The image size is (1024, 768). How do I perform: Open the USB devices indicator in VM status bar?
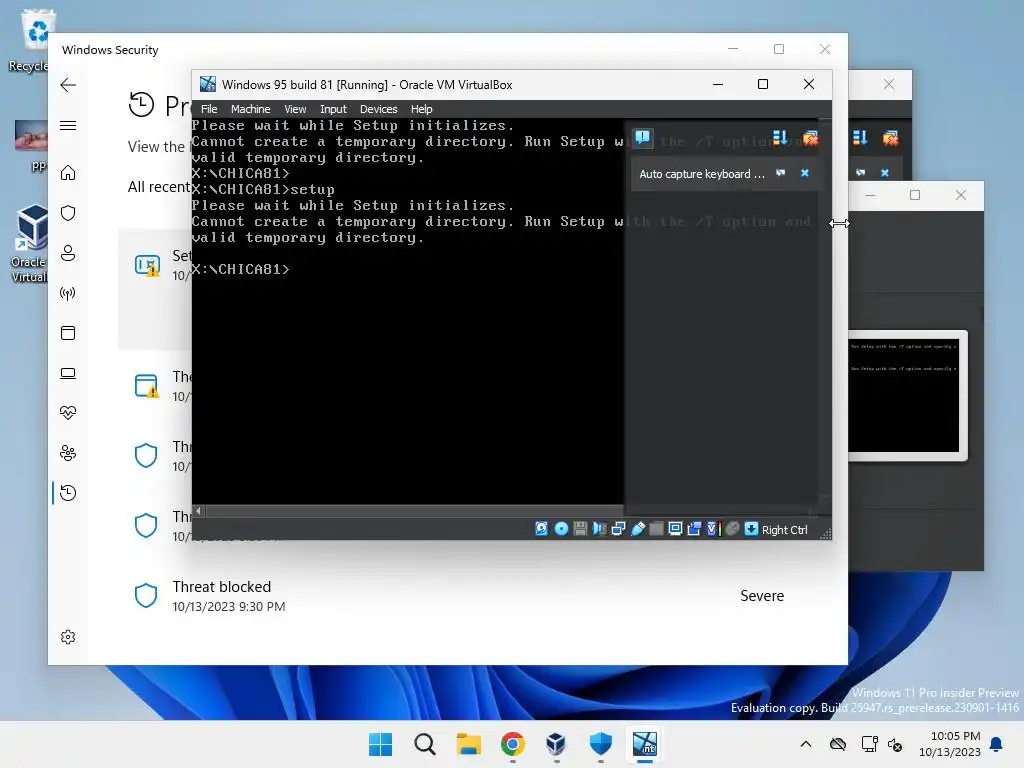point(638,529)
